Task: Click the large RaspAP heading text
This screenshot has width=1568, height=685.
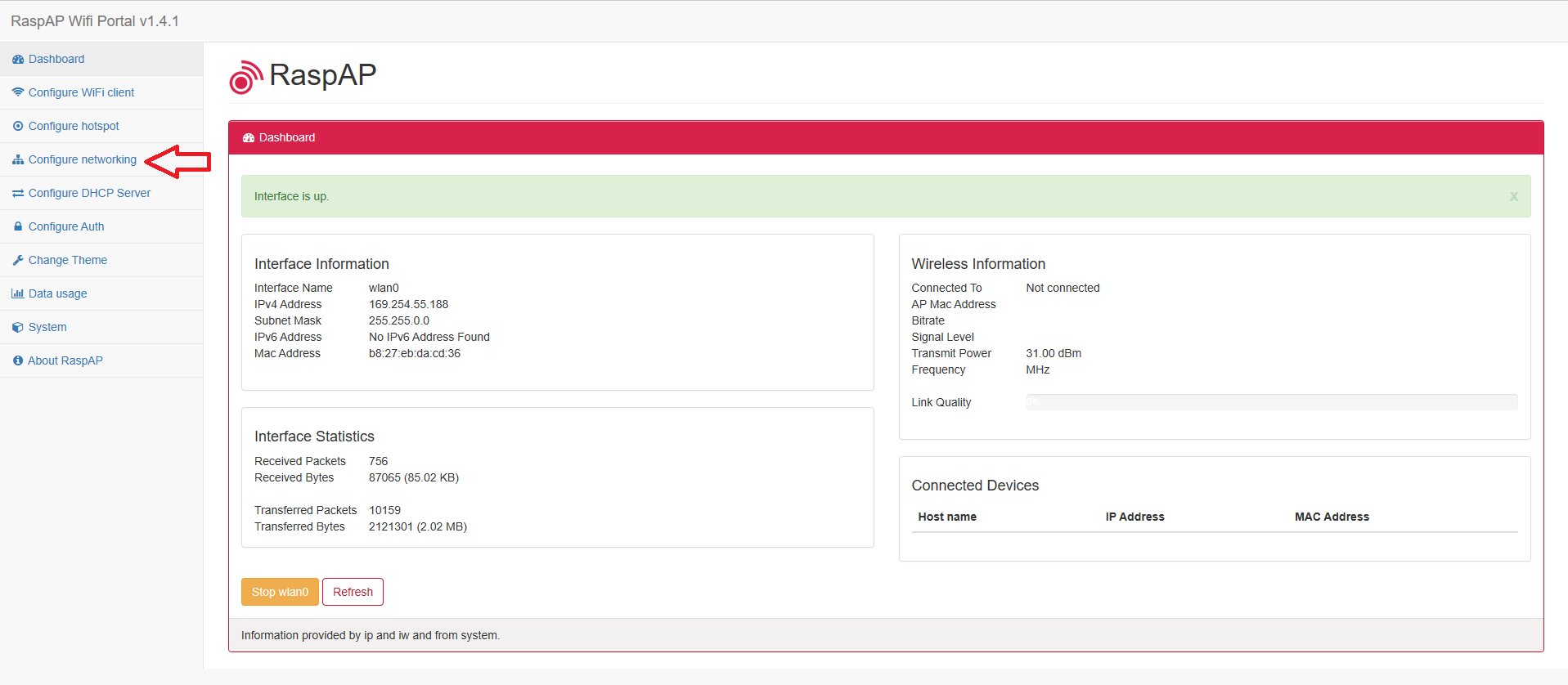Action: tap(323, 75)
